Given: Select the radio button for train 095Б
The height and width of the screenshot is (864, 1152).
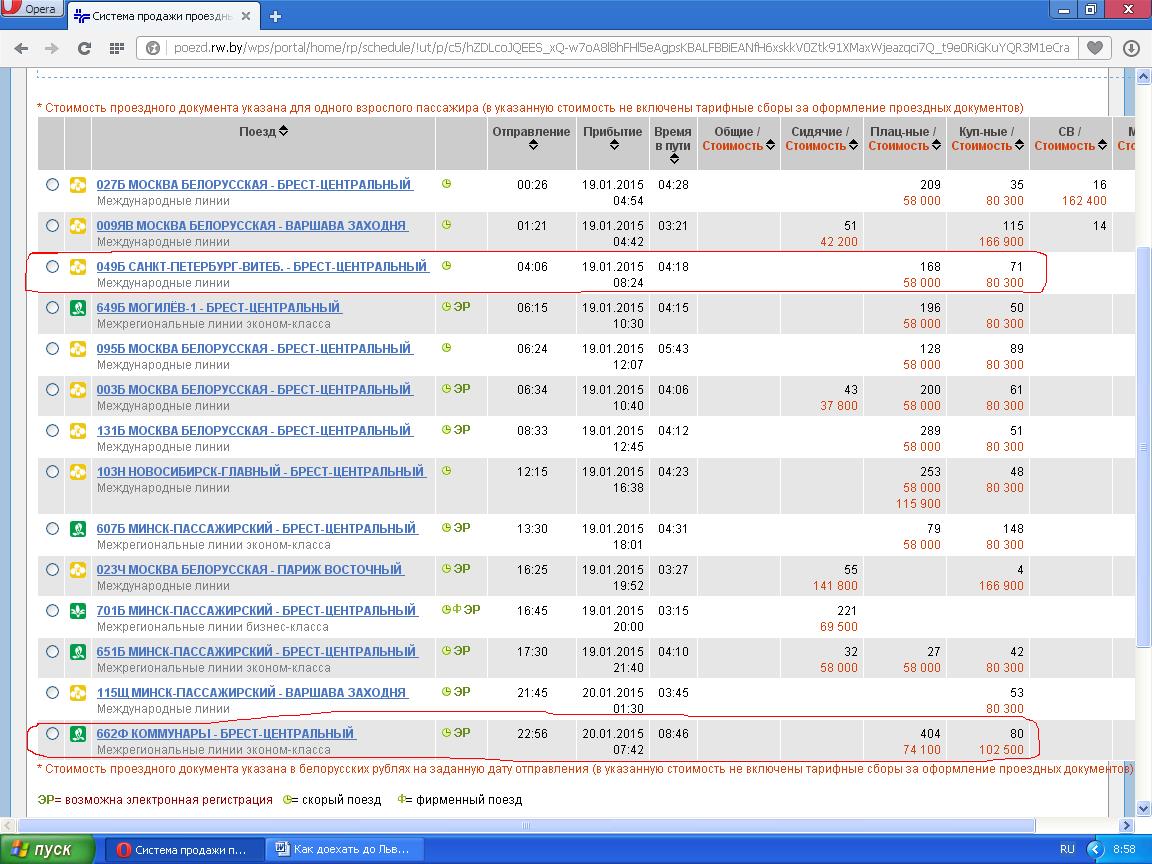Looking at the screenshot, I should click(x=52, y=349).
